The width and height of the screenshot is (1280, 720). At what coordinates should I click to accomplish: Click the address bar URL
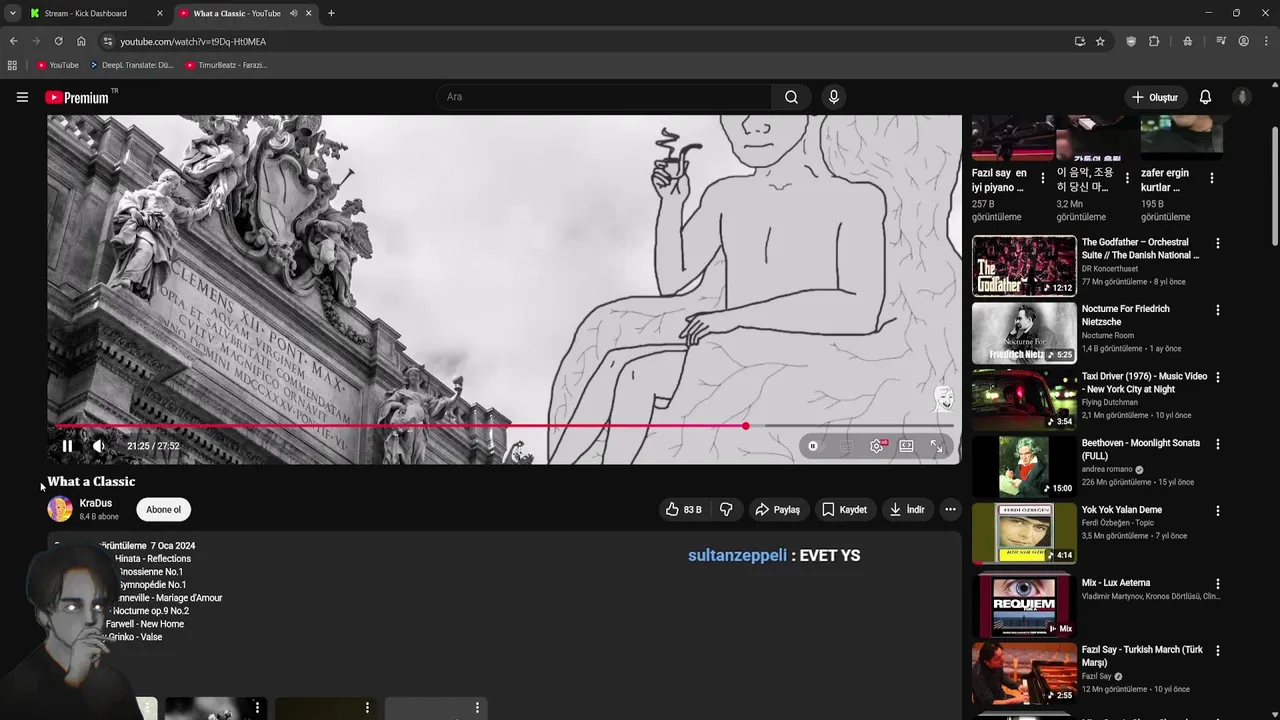tap(193, 42)
